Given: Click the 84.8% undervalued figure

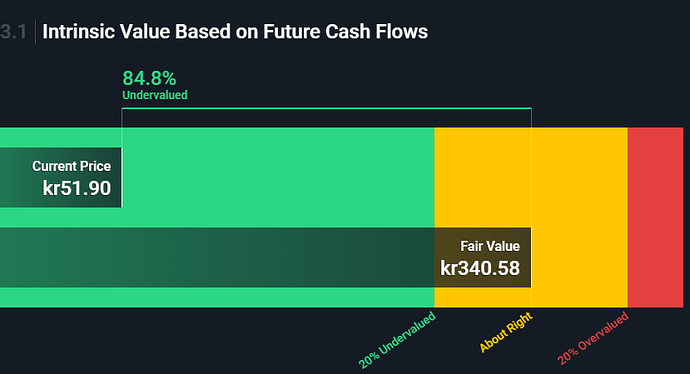Looking at the screenshot, I should point(149,78).
